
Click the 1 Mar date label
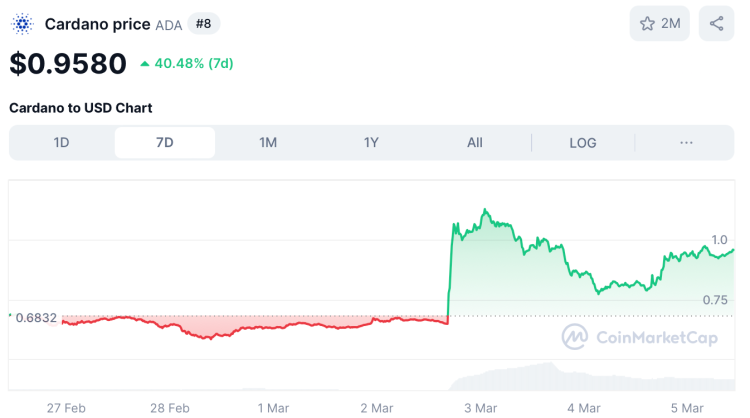click(273, 408)
